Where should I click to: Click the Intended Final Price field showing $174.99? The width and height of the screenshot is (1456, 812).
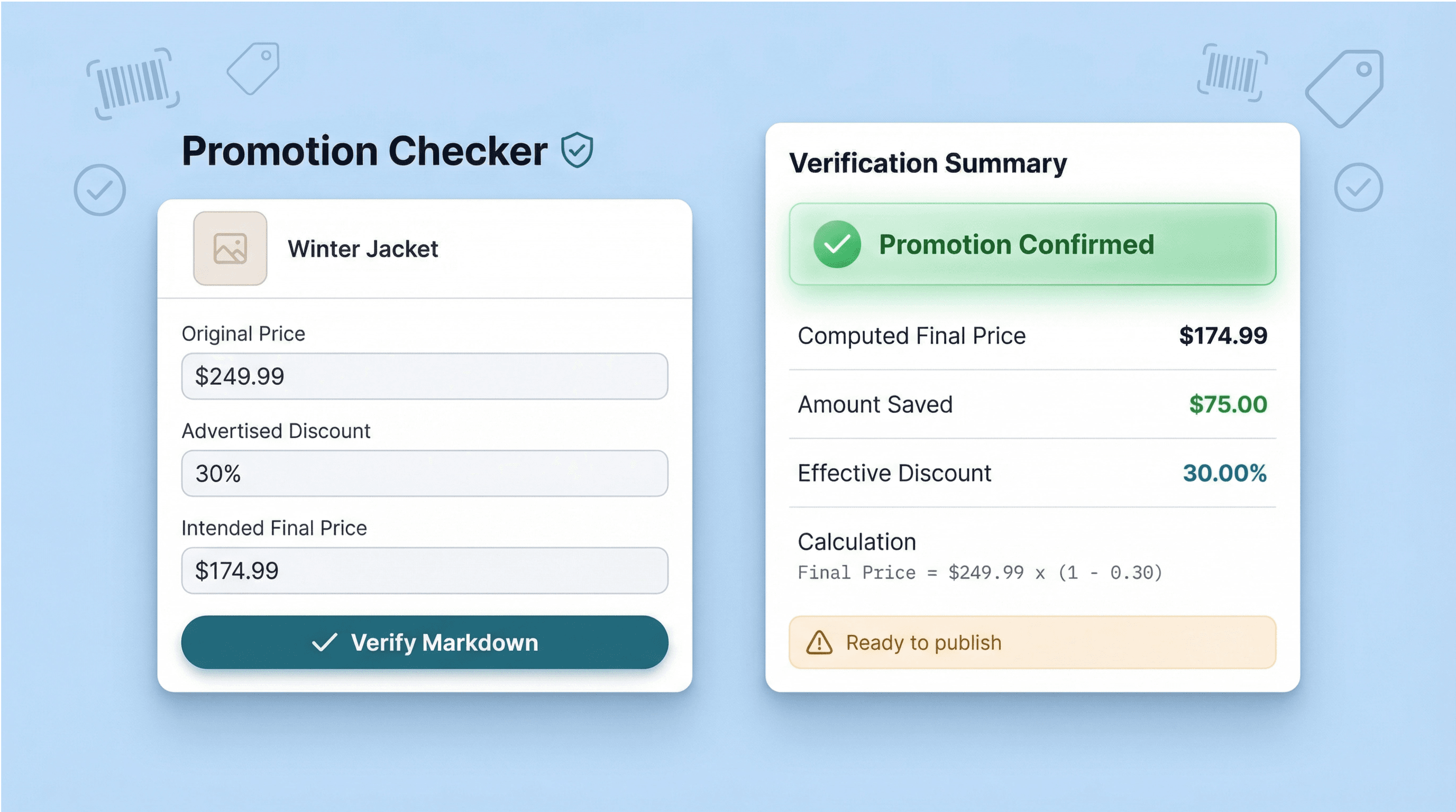coord(425,571)
